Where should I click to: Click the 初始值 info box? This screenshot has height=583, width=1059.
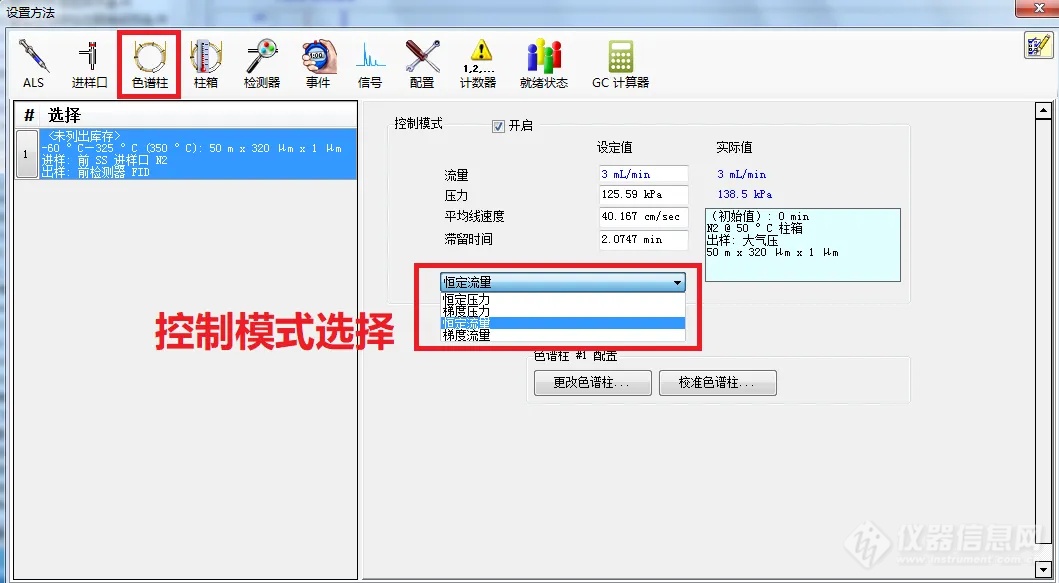coord(802,245)
